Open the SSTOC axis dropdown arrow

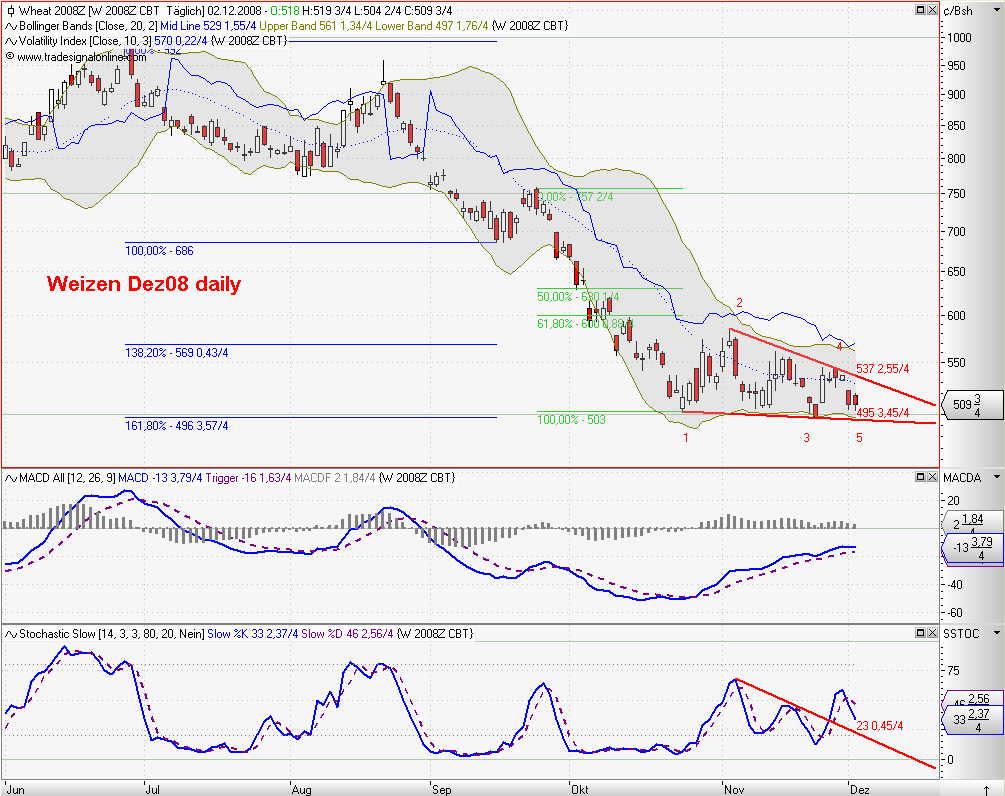[x=996, y=634]
